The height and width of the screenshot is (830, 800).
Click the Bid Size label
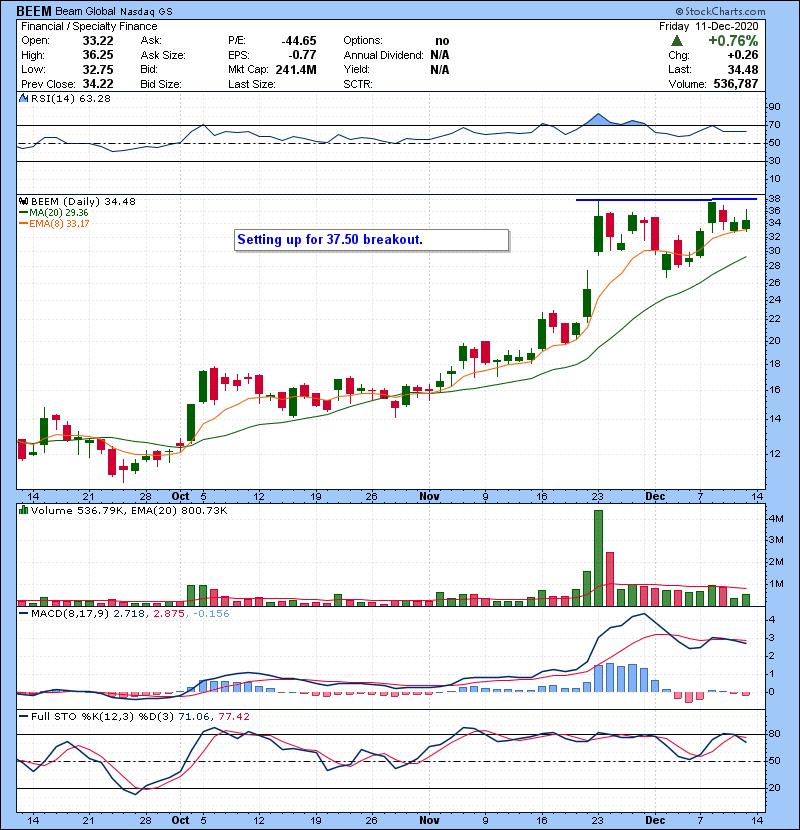pyautogui.click(x=161, y=84)
